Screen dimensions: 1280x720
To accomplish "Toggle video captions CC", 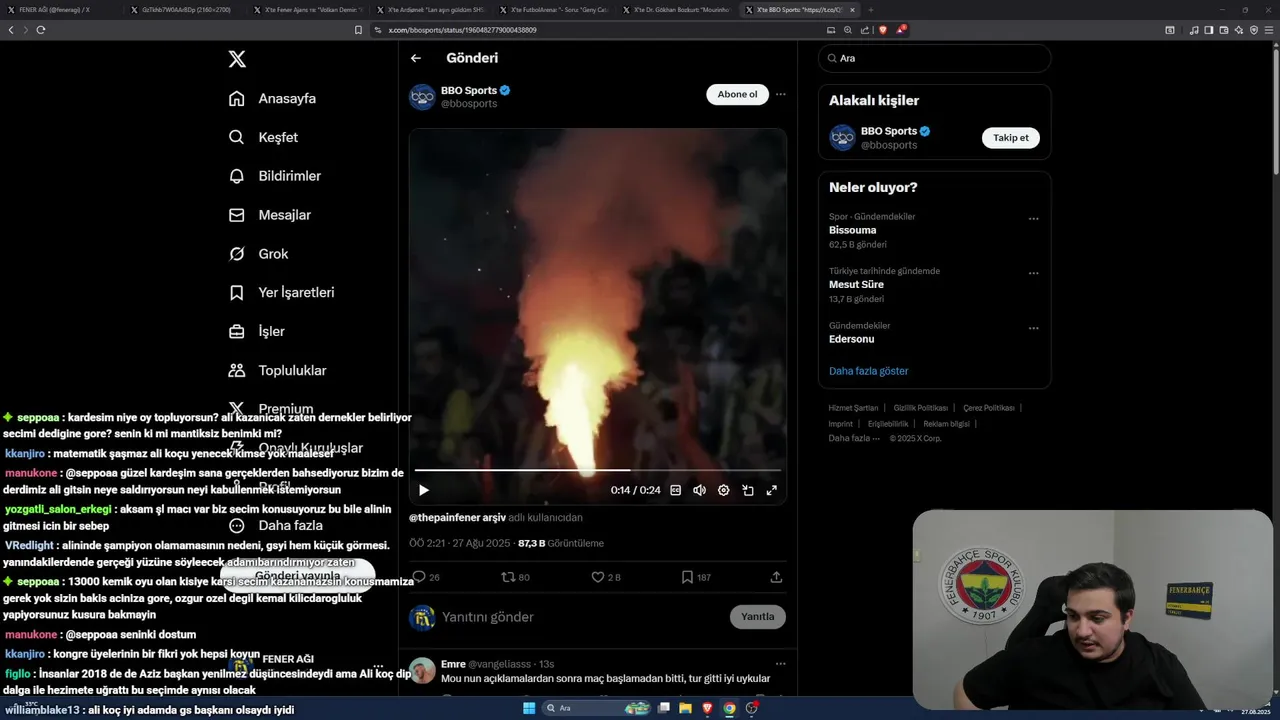I will tap(675, 490).
